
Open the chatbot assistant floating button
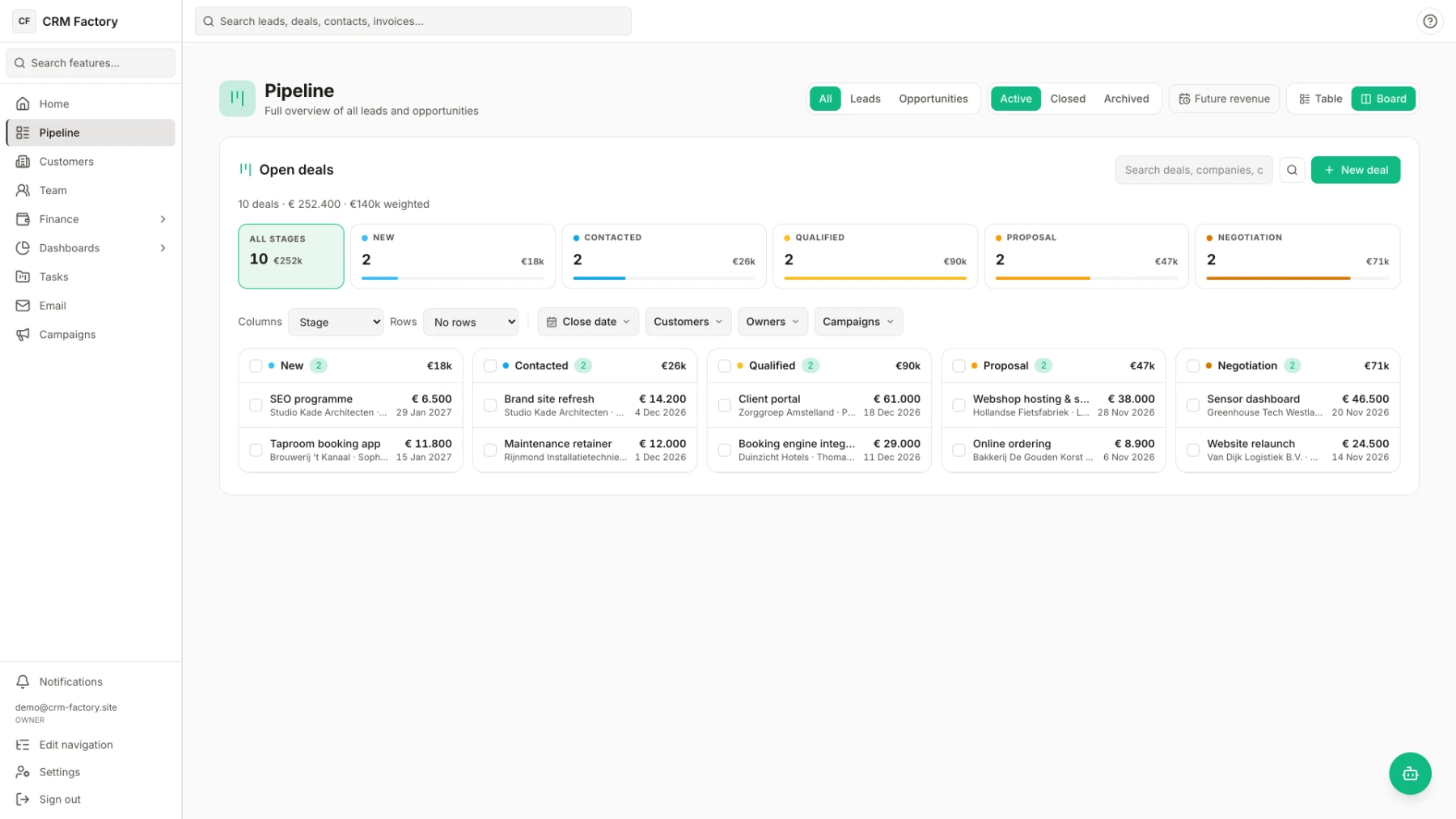point(1410,774)
